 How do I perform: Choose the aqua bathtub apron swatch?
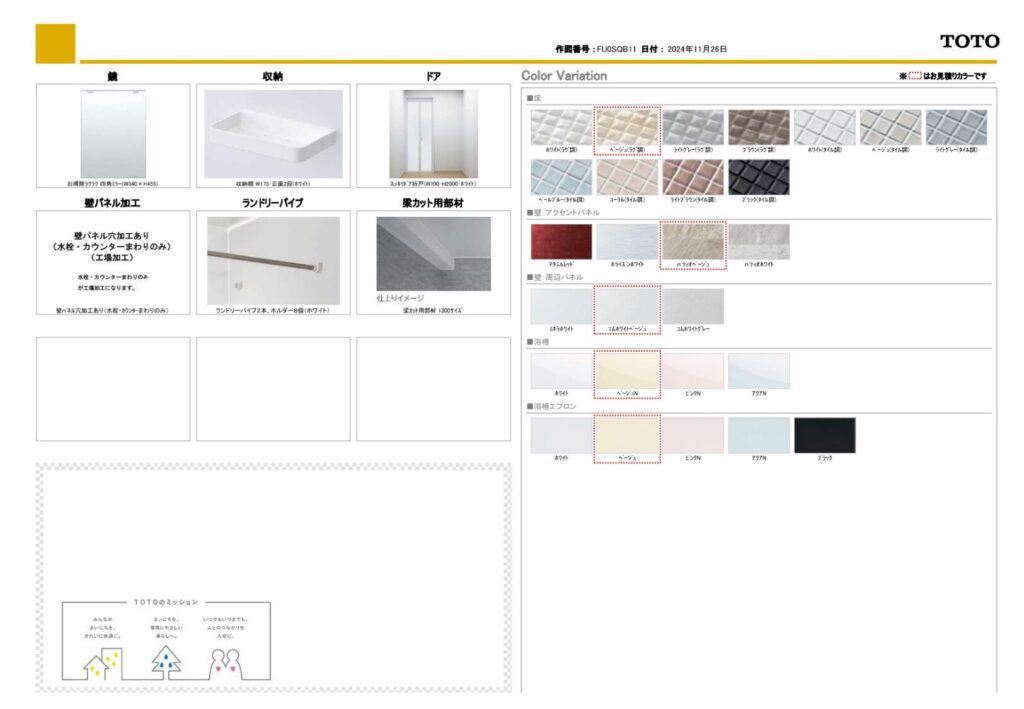coord(758,435)
